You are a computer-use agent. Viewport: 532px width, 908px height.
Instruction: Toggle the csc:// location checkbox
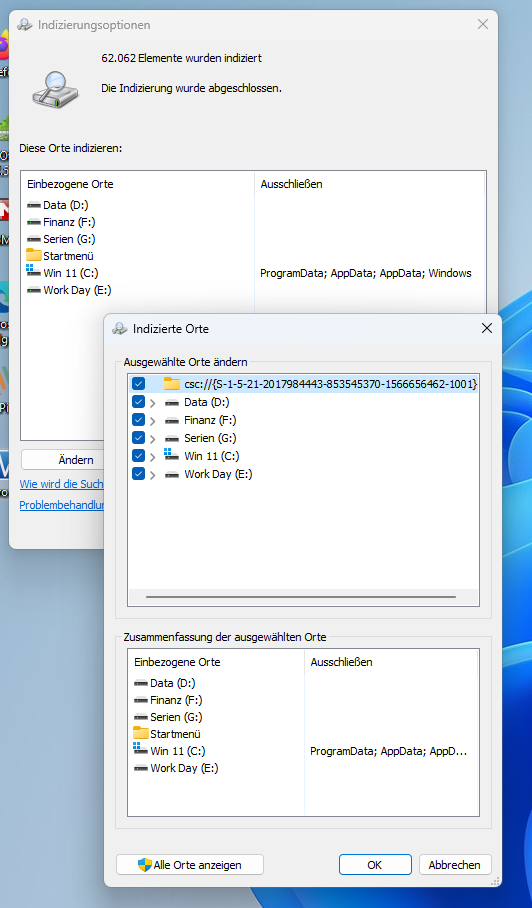tap(138, 383)
